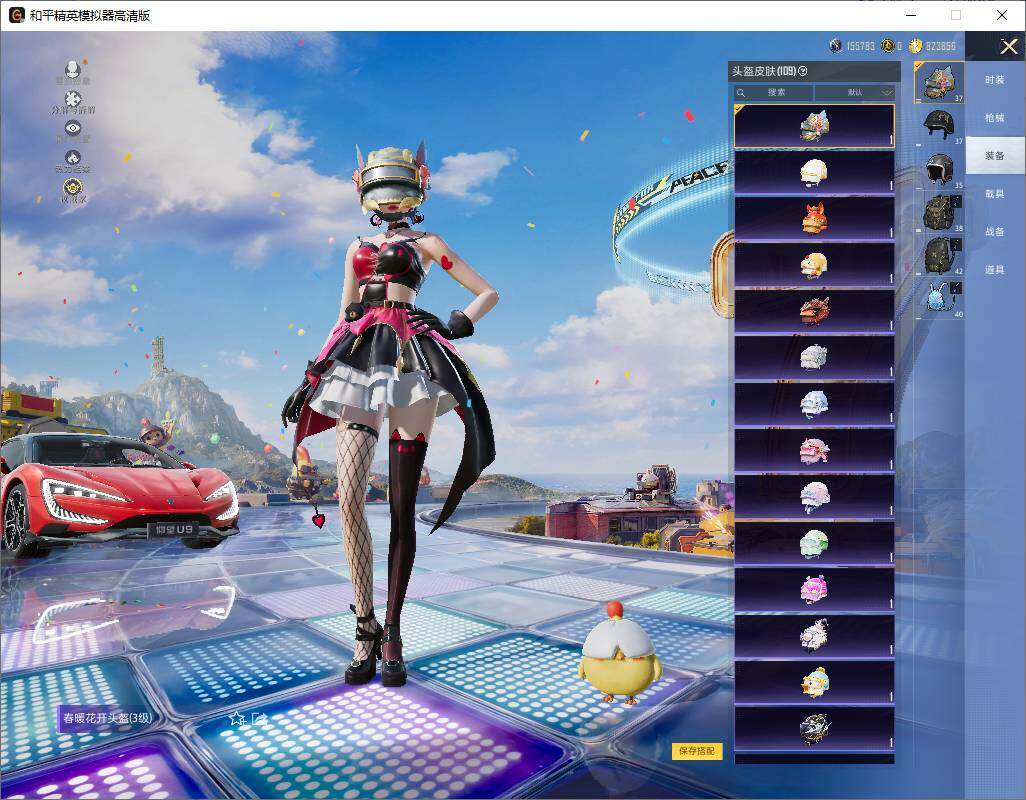
Task: Choose the equipped floral helmet skin row
Action: (814, 126)
